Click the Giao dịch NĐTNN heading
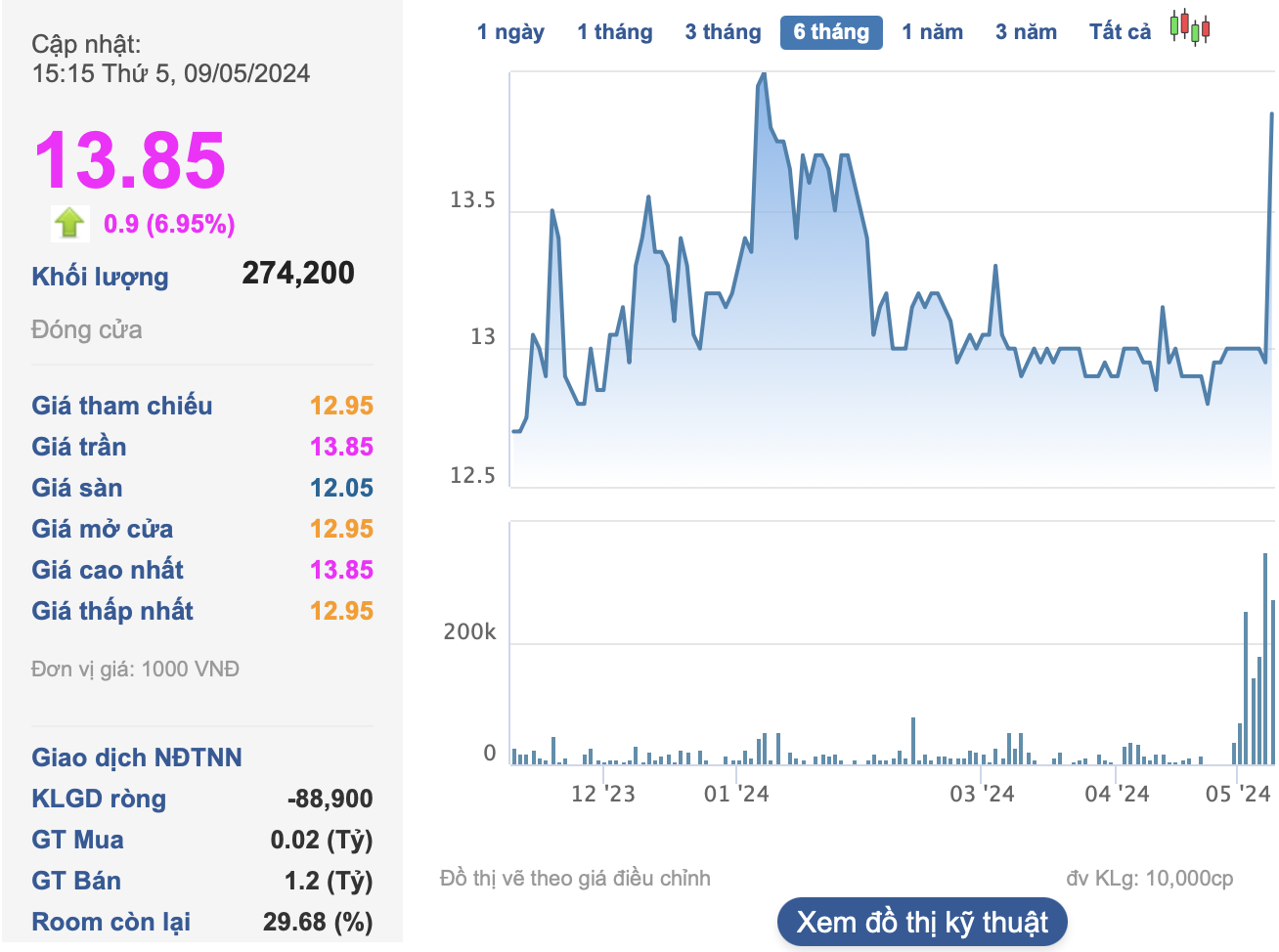The image size is (1279, 952). pos(137,757)
